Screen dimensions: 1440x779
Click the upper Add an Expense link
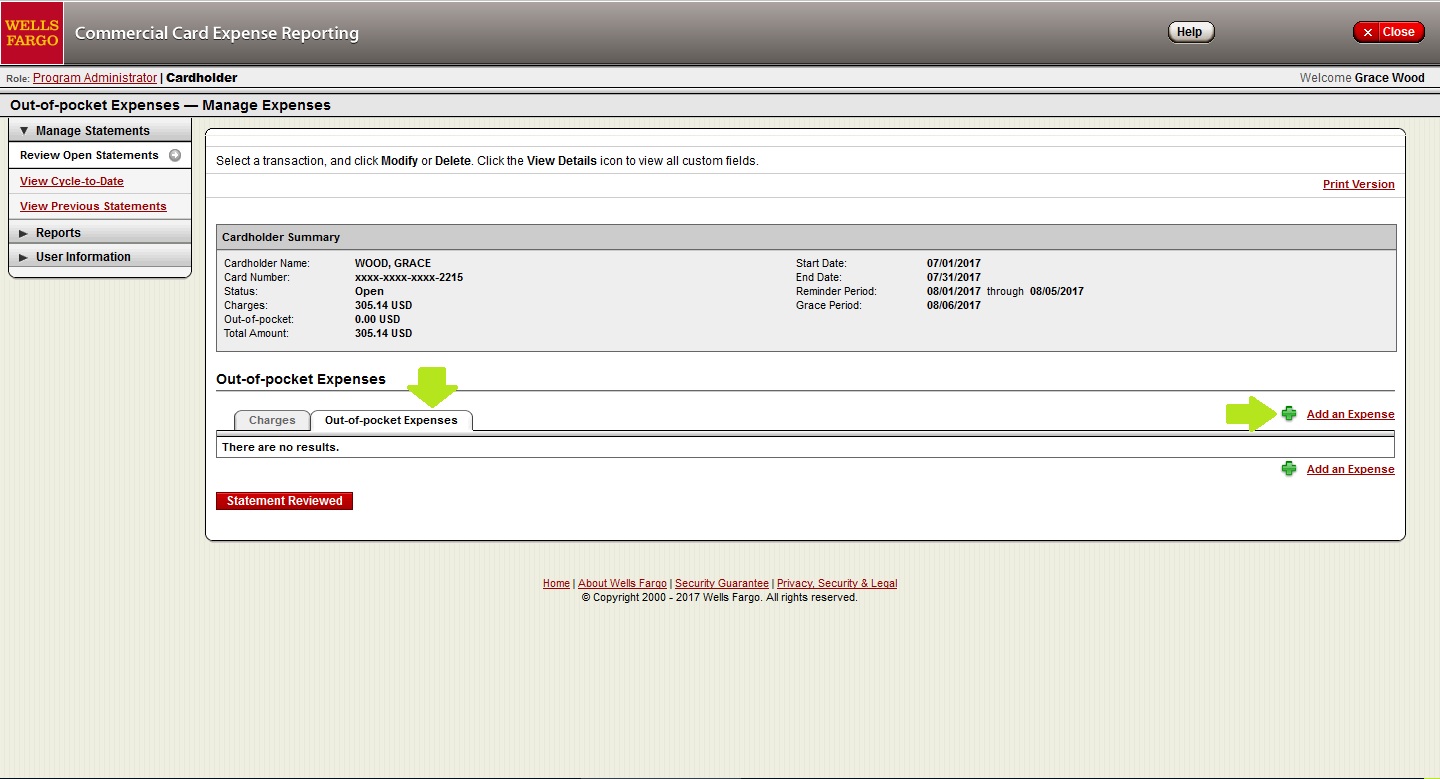click(x=1350, y=414)
